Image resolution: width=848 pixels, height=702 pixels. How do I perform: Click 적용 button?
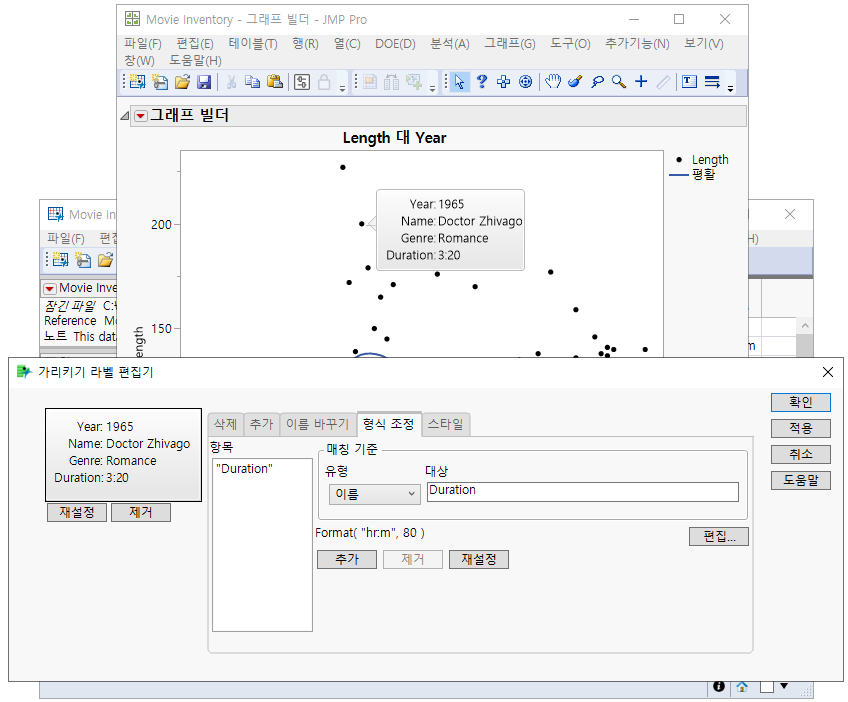tap(800, 428)
